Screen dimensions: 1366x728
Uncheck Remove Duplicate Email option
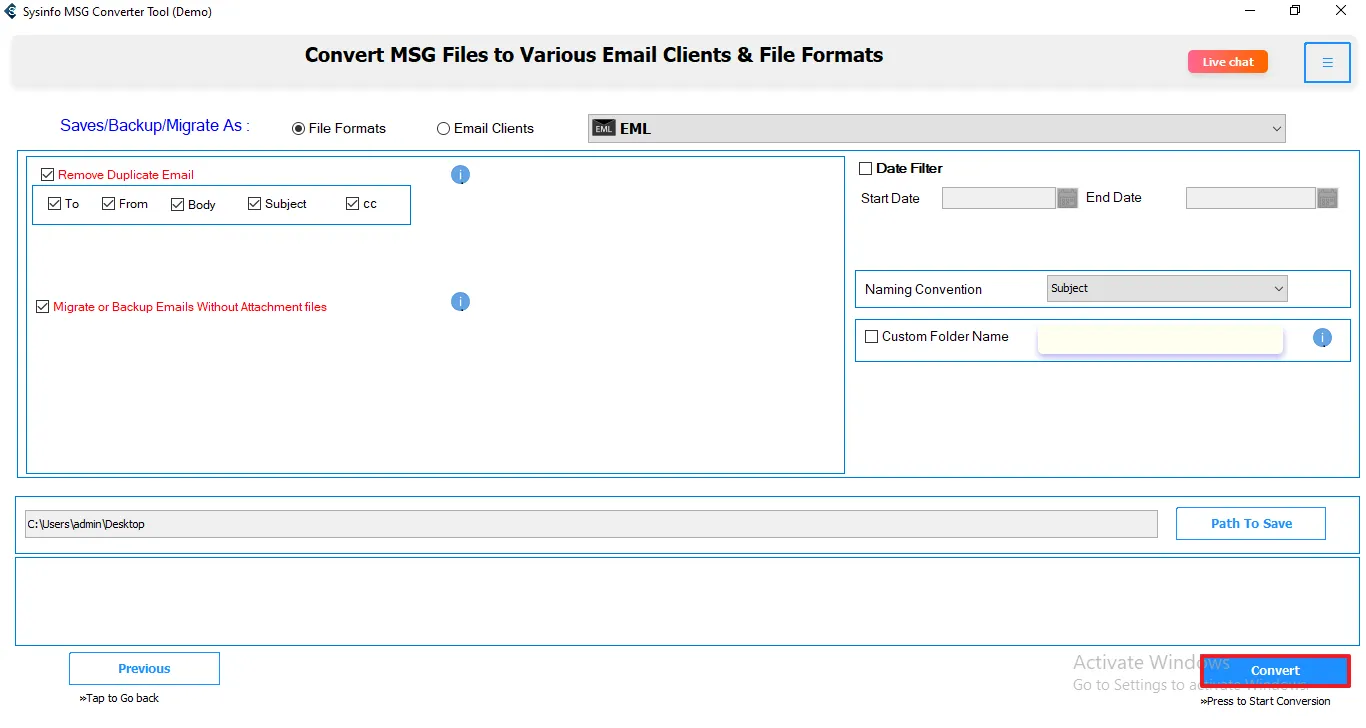[47, 175]
